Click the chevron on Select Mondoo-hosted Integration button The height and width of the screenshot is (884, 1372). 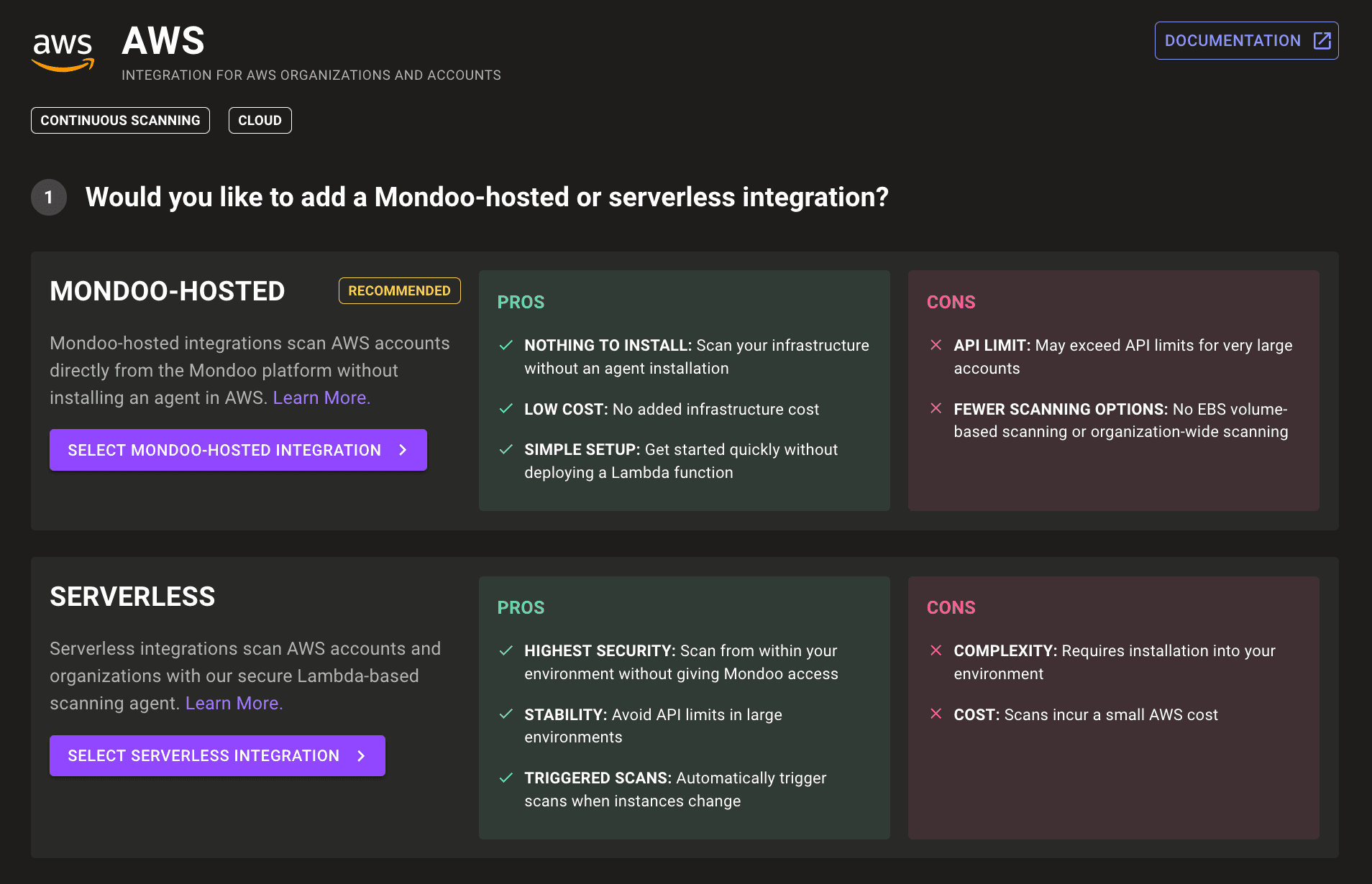pos(403,450)
